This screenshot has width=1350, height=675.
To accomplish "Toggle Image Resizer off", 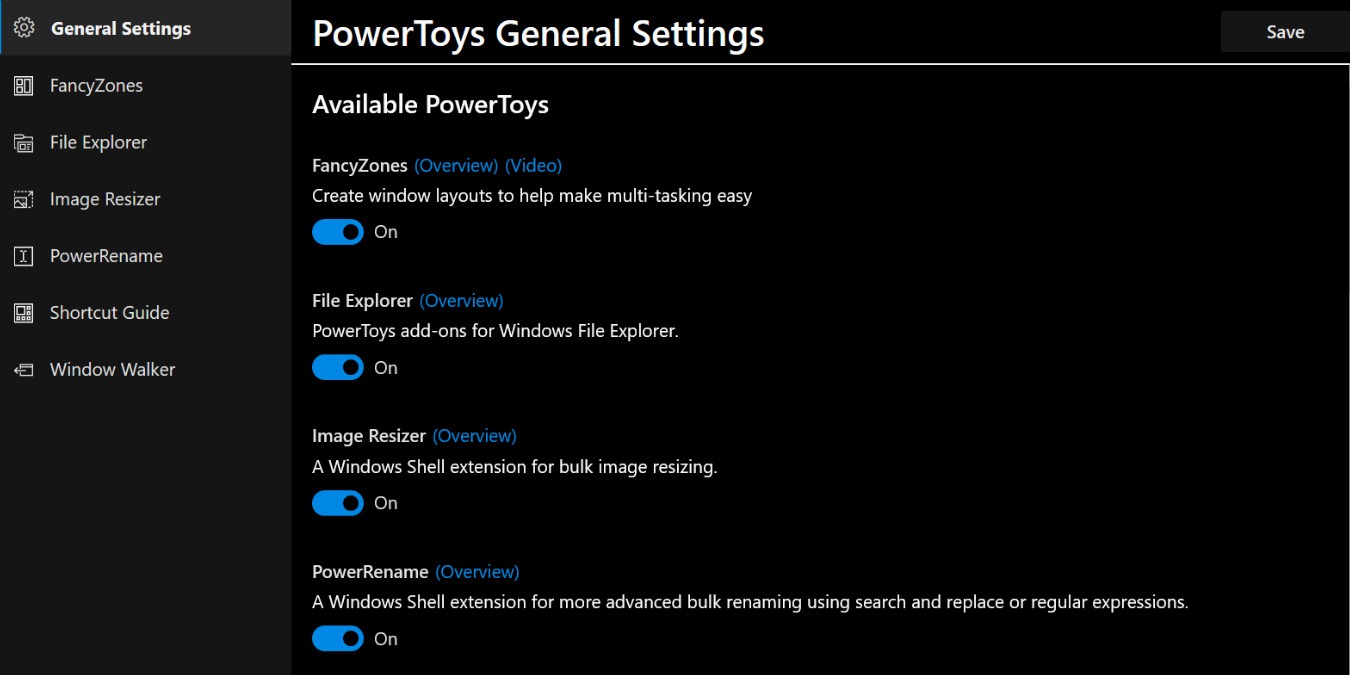I will pos(337,502).
